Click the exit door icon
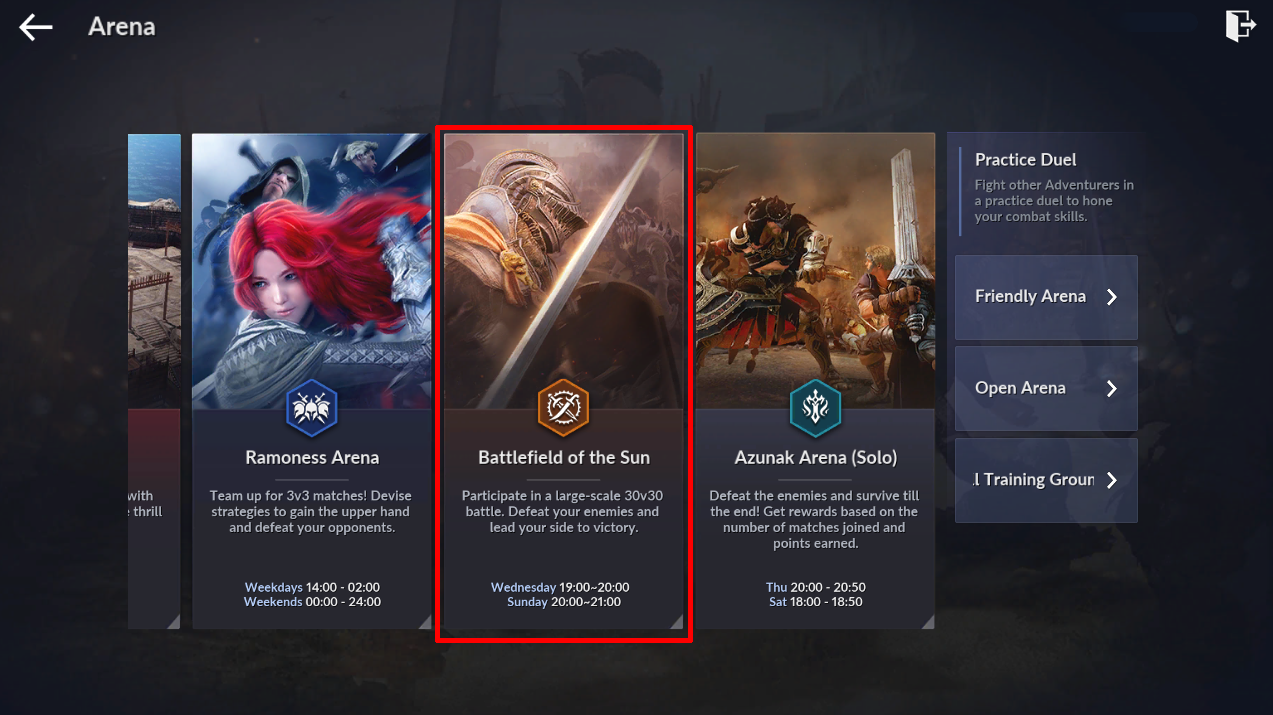Viewport: 1273px width, 715px height. tap(1240, 26)
